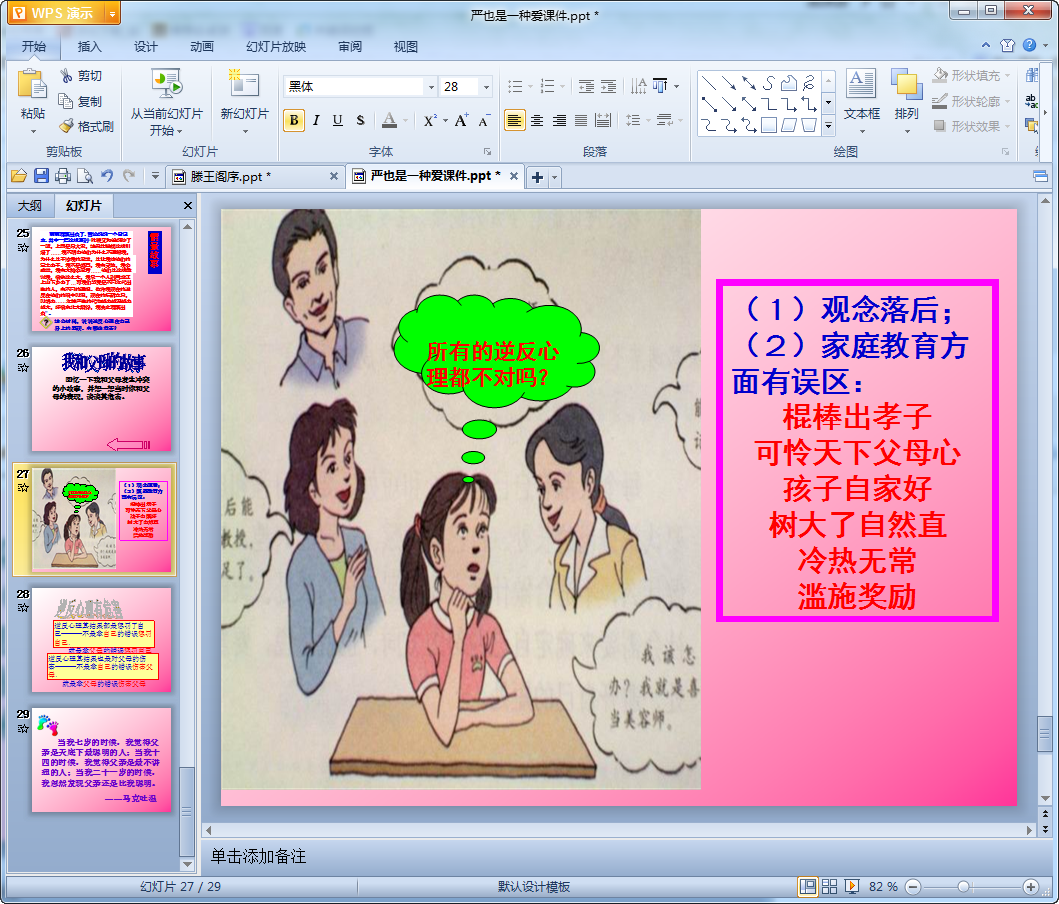
Task: Click the decrease indent icon
Action: [x=586, y=86]
